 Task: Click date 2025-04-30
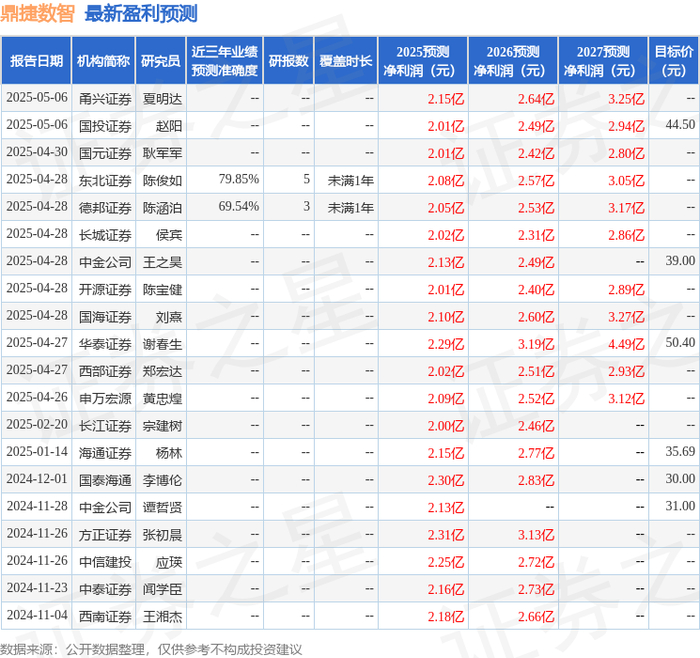click(x=37, y=152)
